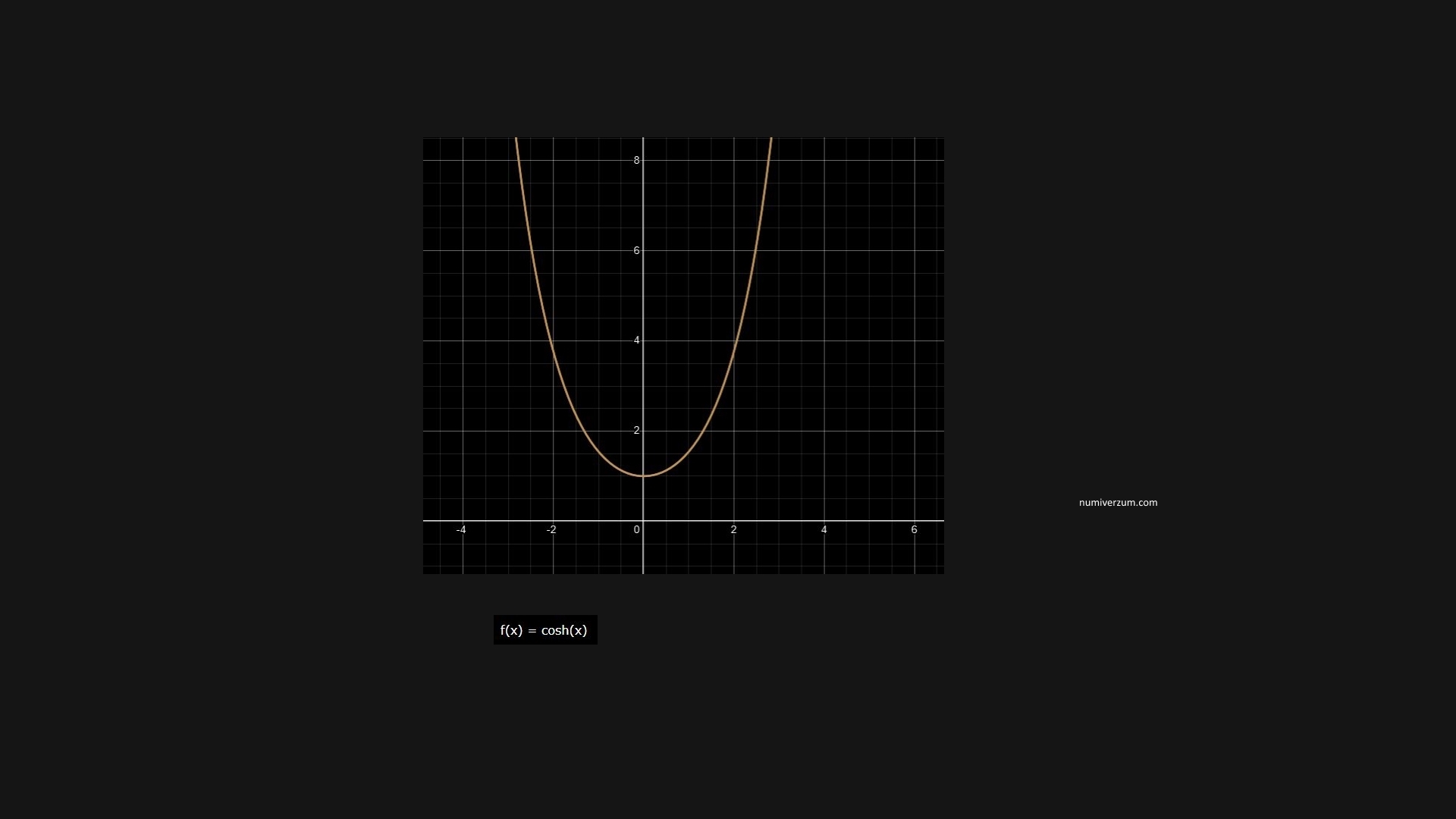Click curve's left branch at y=6 gridline
This screenshot has height=819, width=1456.
point(531,250)
